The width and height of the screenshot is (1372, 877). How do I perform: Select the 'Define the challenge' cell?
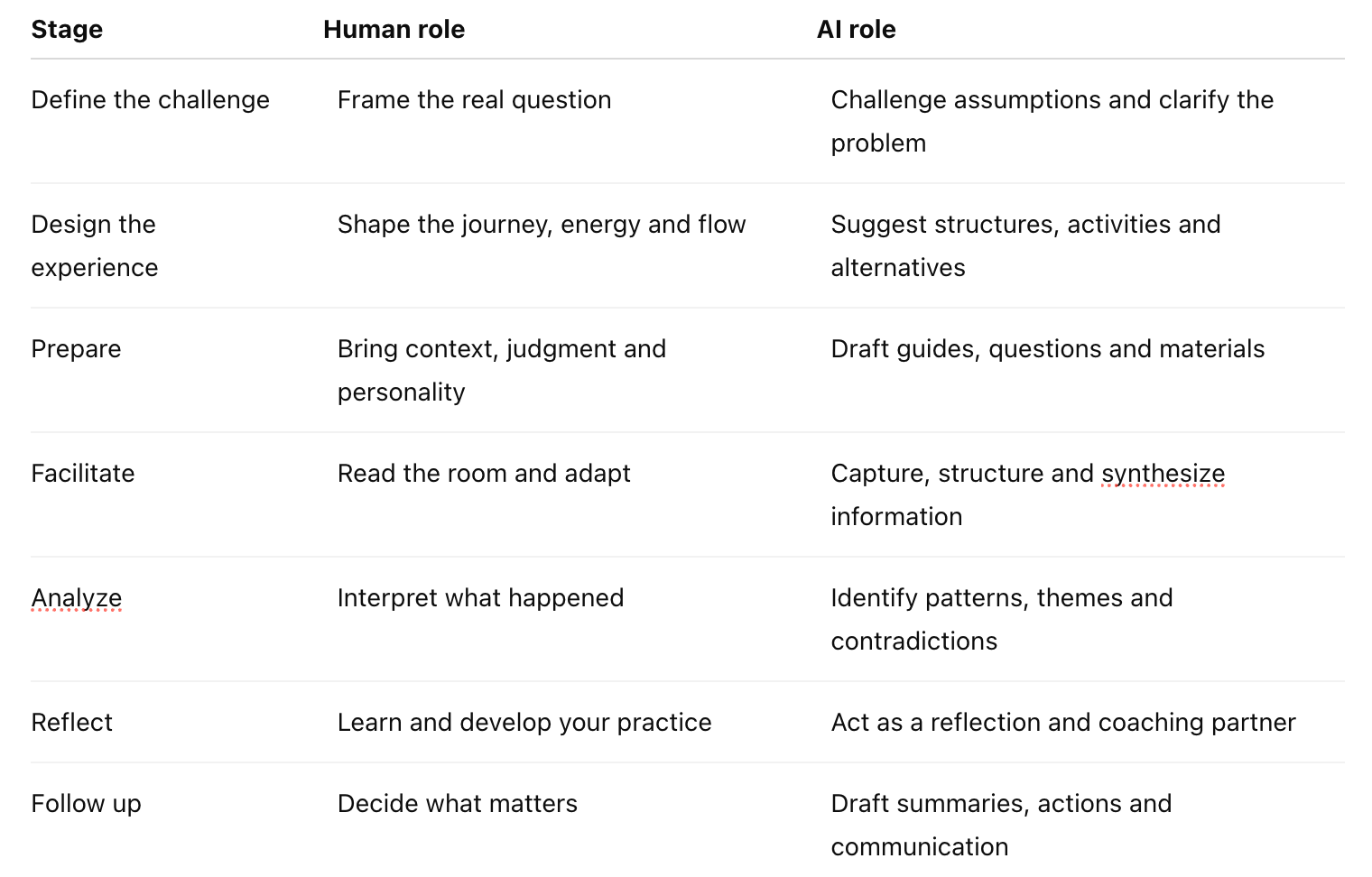150,99
